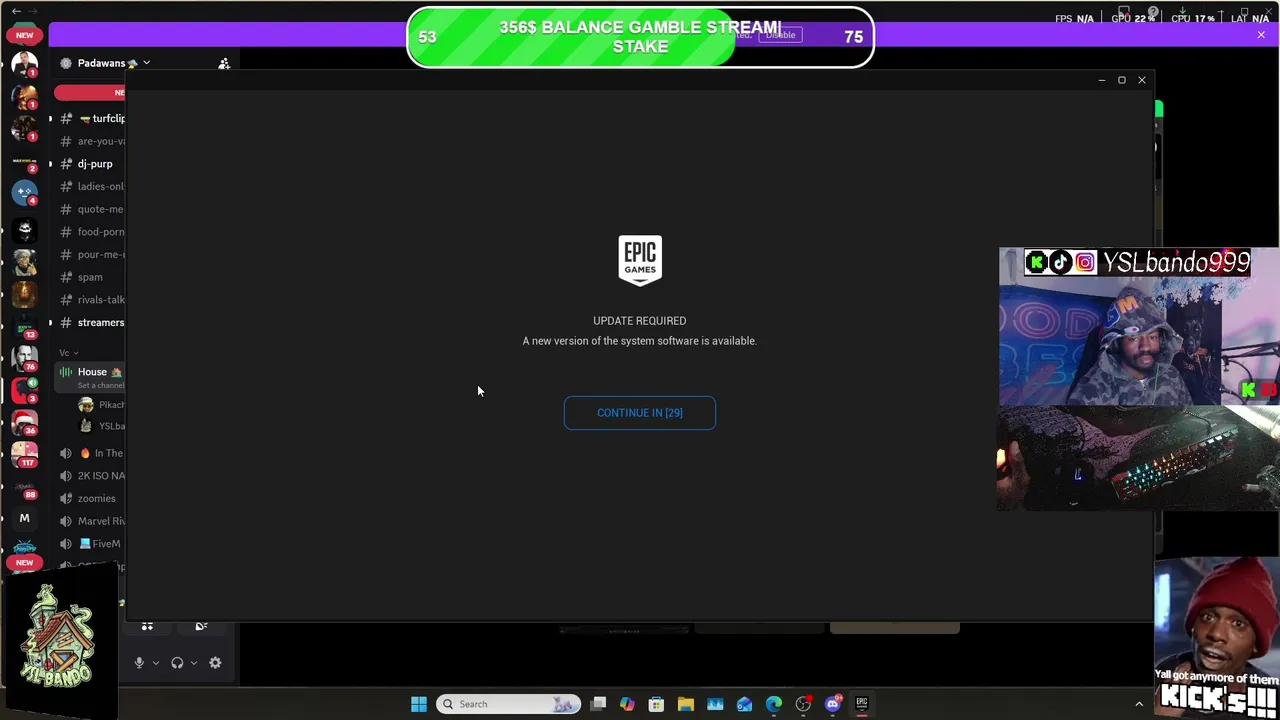
Task: Join the zoomies voice channel
Action: click(91, 498)
